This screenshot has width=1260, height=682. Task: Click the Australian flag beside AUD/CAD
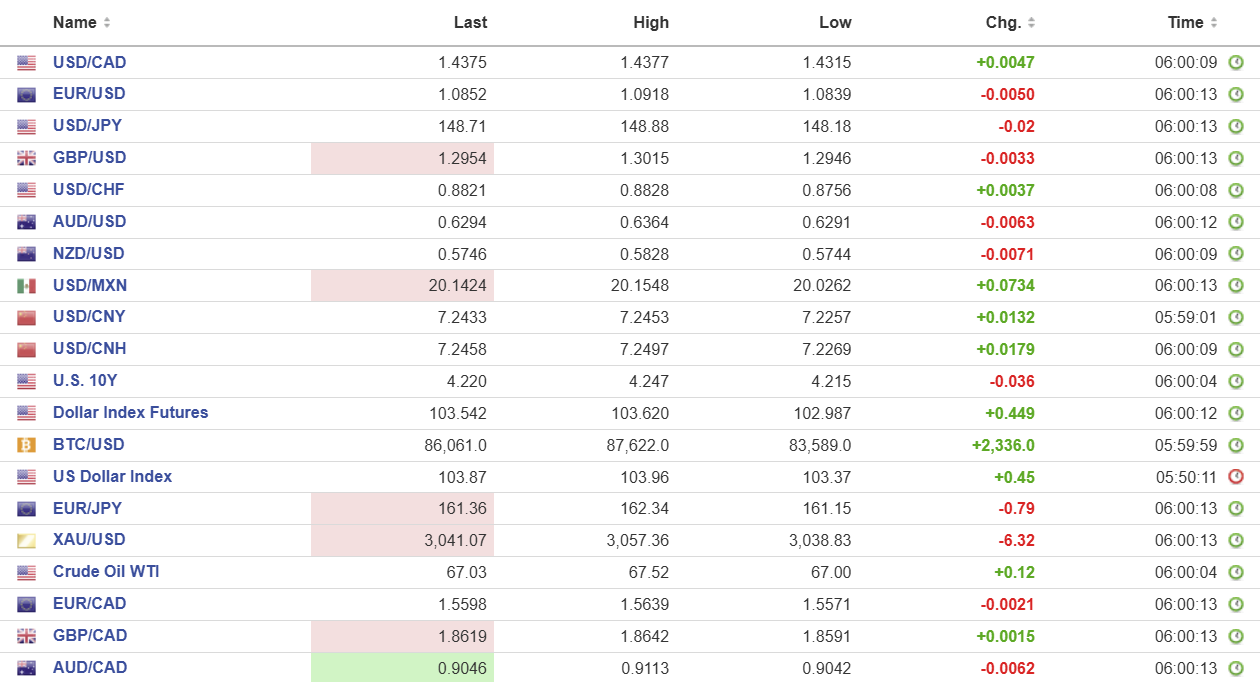tap(26, 668)
